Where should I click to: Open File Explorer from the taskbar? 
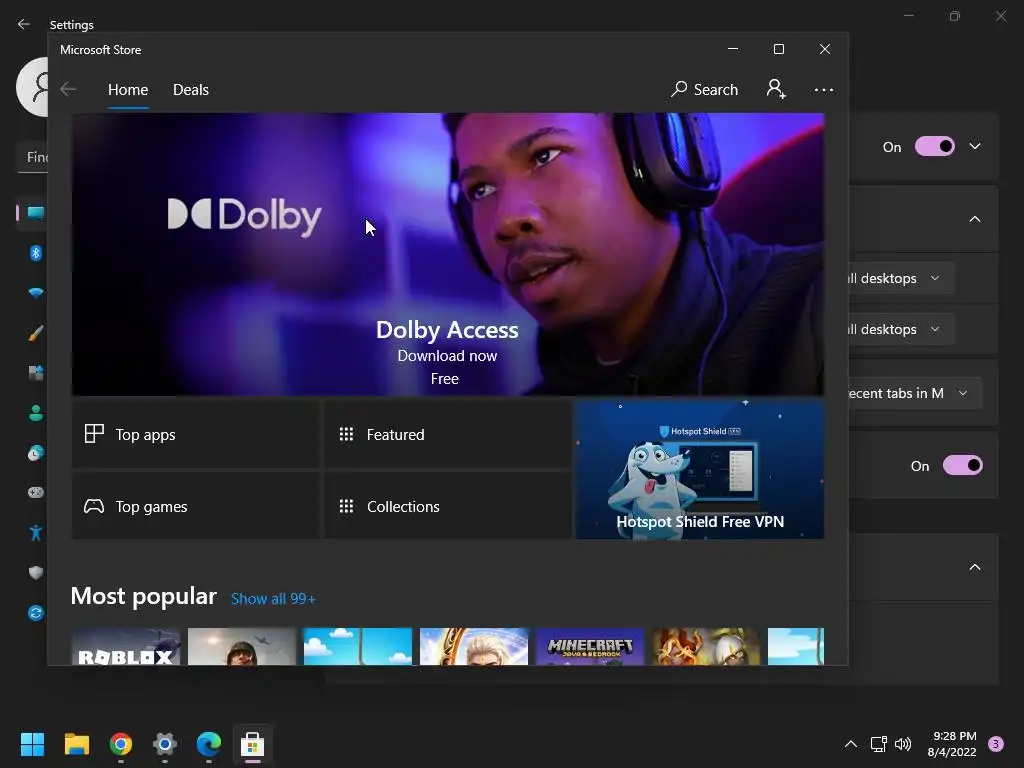pos(76,744)
